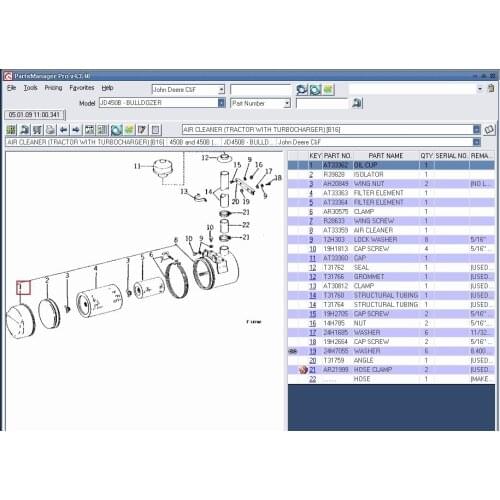
Task: Select the HOSE CLAMP row
Action: tap(391, 370)
